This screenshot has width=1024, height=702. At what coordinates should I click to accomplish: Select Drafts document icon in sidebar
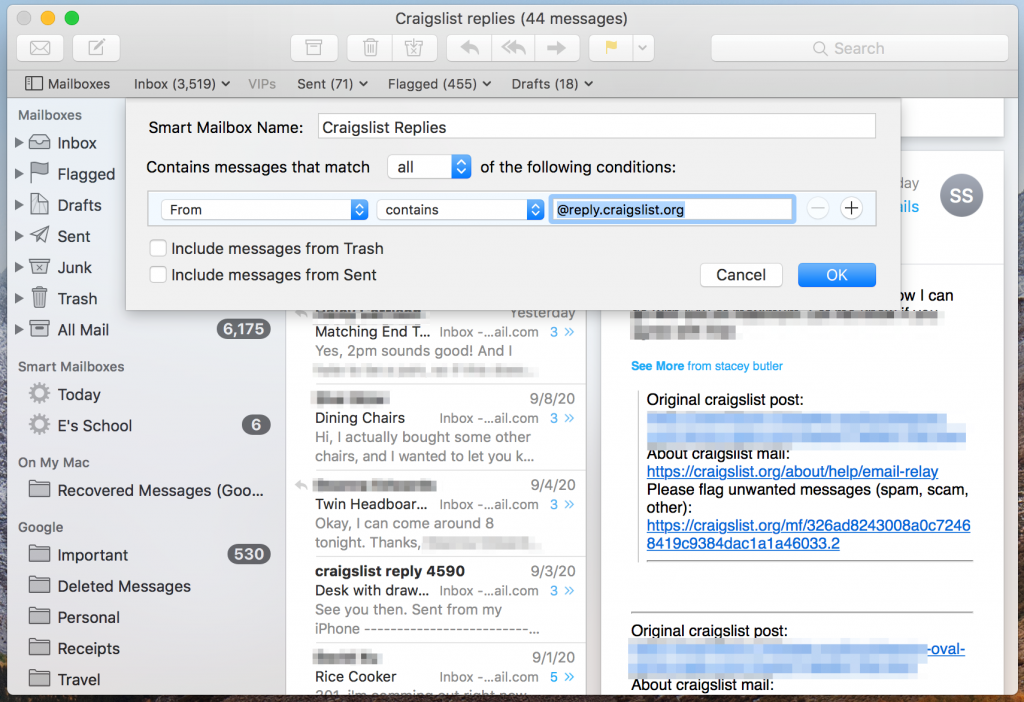pyautogui.click(x=39, y=204)
